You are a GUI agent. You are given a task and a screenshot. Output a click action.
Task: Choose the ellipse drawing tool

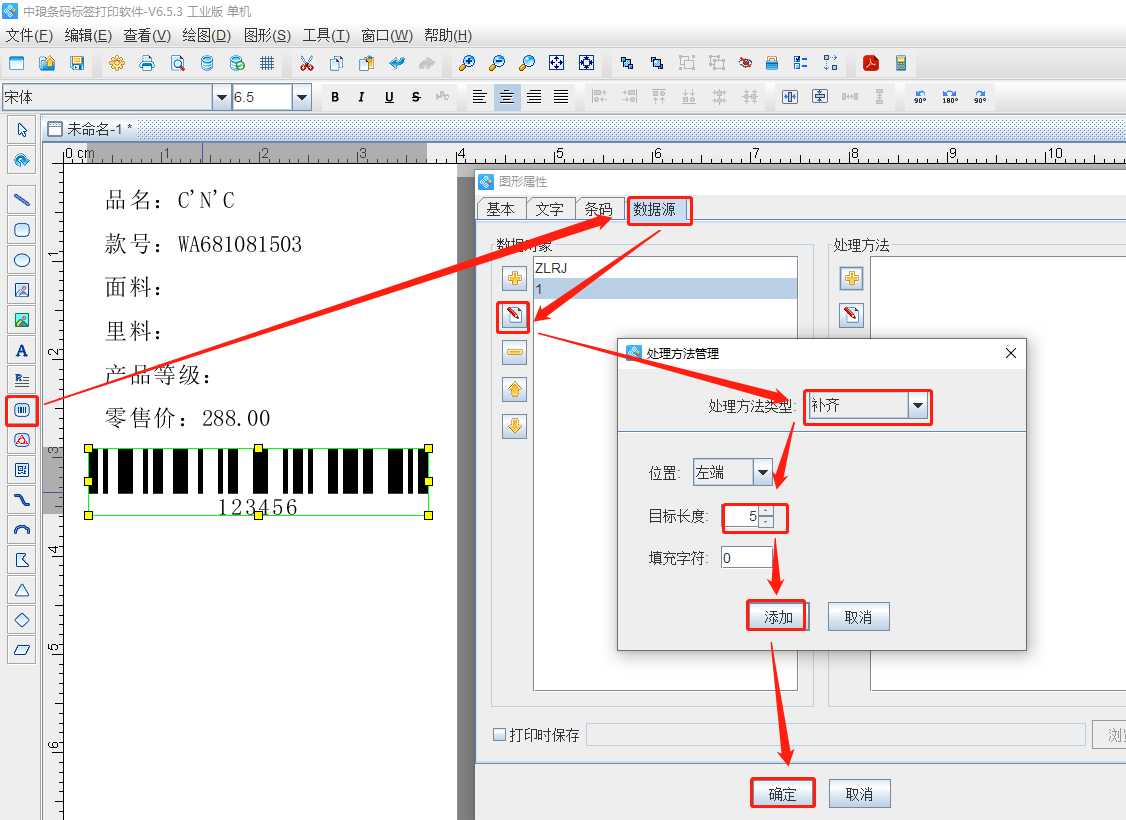(21, 260)
